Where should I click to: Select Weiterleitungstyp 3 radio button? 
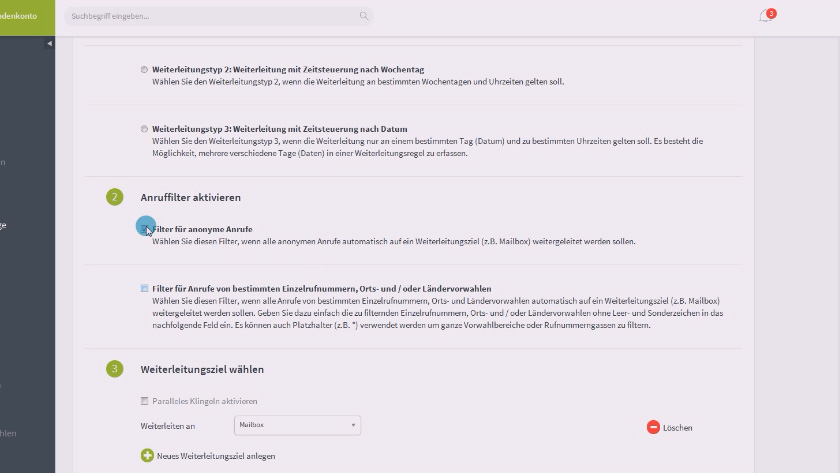click(x=145, y=129)
